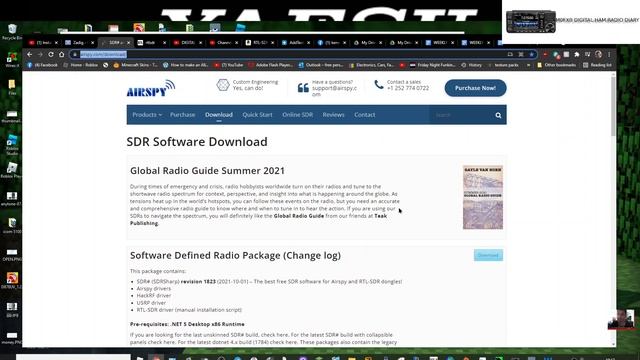The height and width of the screenshot is (360, 640).
Task: Open the Friday Night Funkin bookmark
Action: (433, 65)
